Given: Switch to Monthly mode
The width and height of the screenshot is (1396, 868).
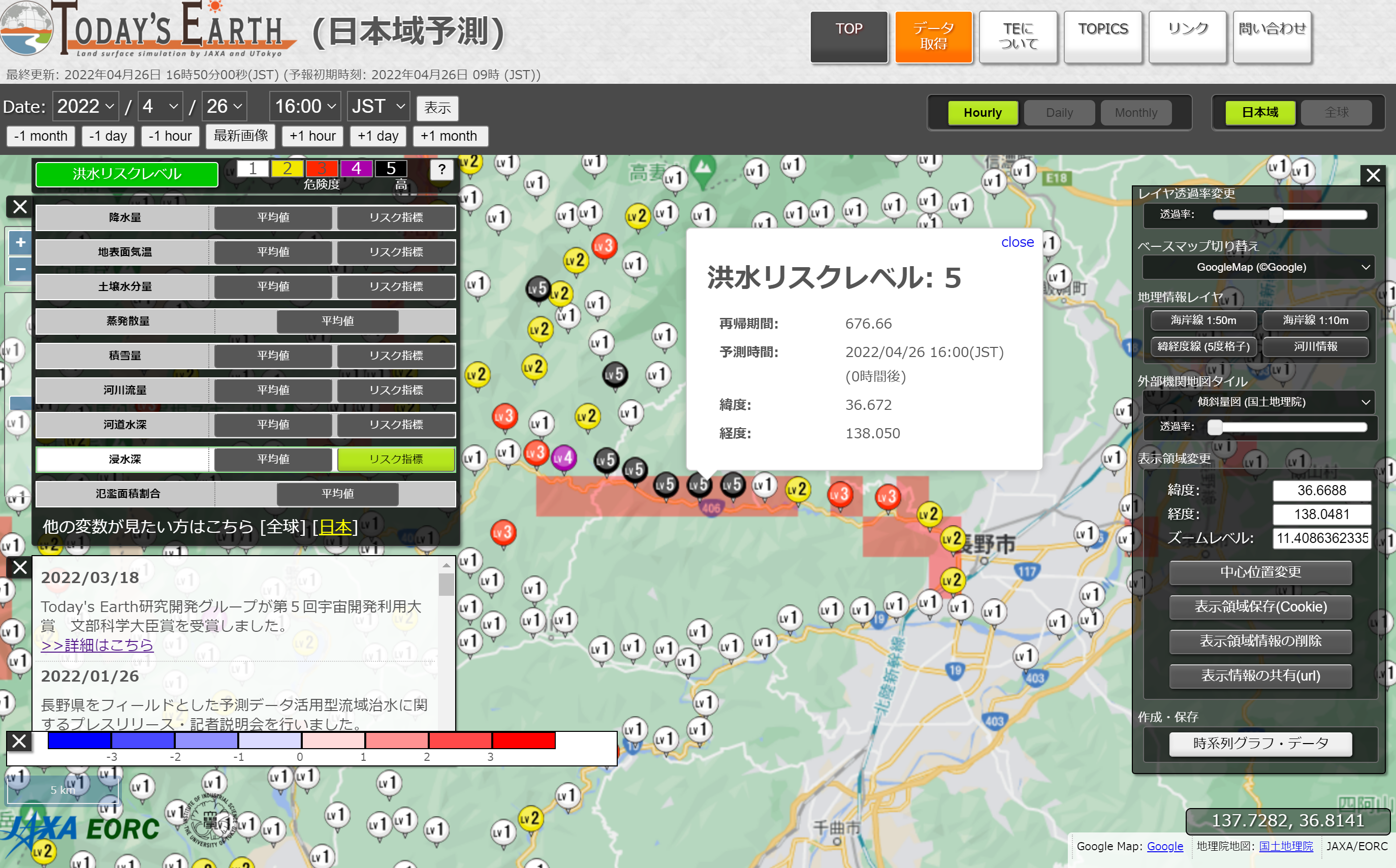Looking at the screenshot, I should click(x=1135, y=113).
